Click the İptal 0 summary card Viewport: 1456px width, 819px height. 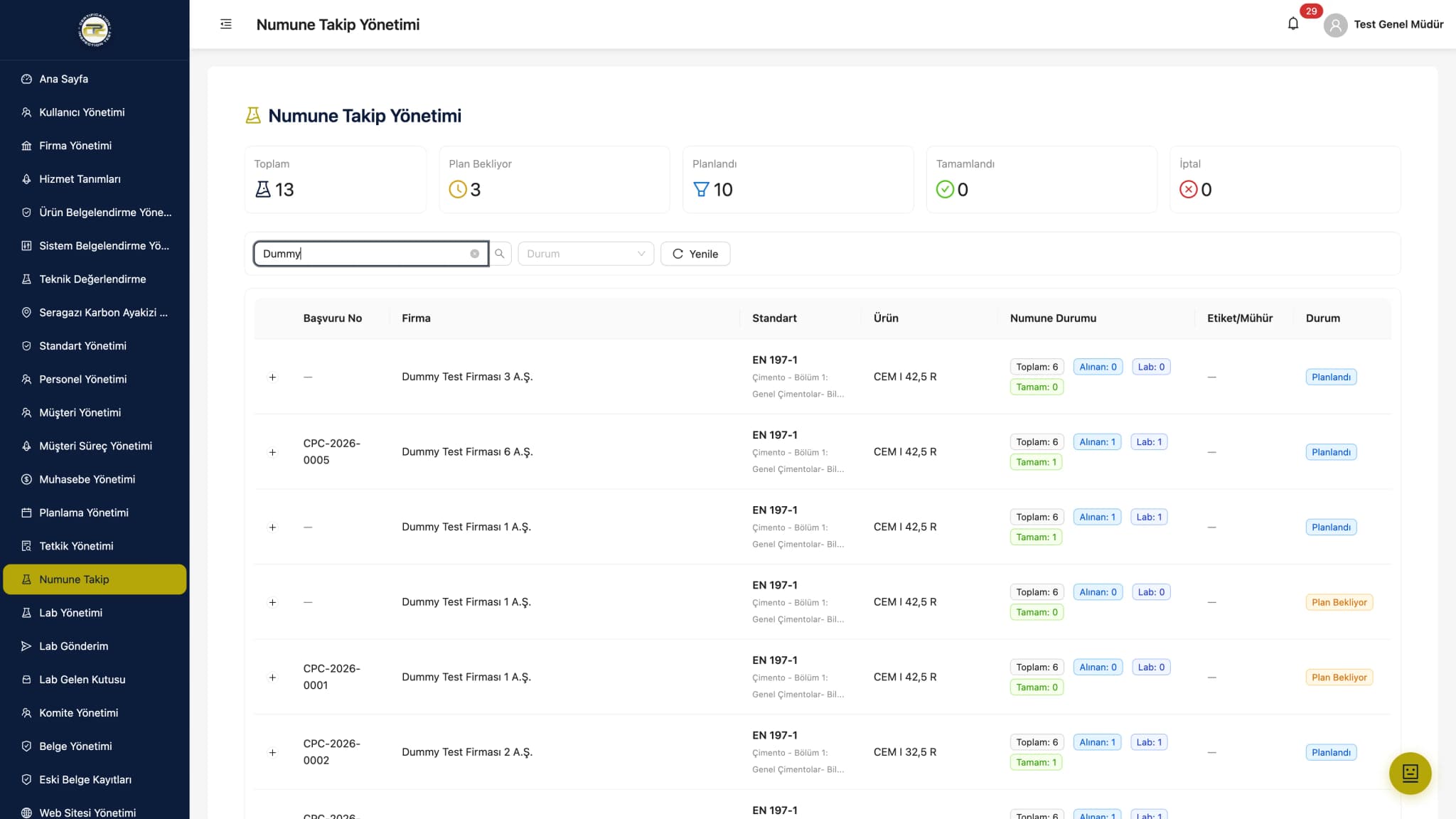(1285, 180)
